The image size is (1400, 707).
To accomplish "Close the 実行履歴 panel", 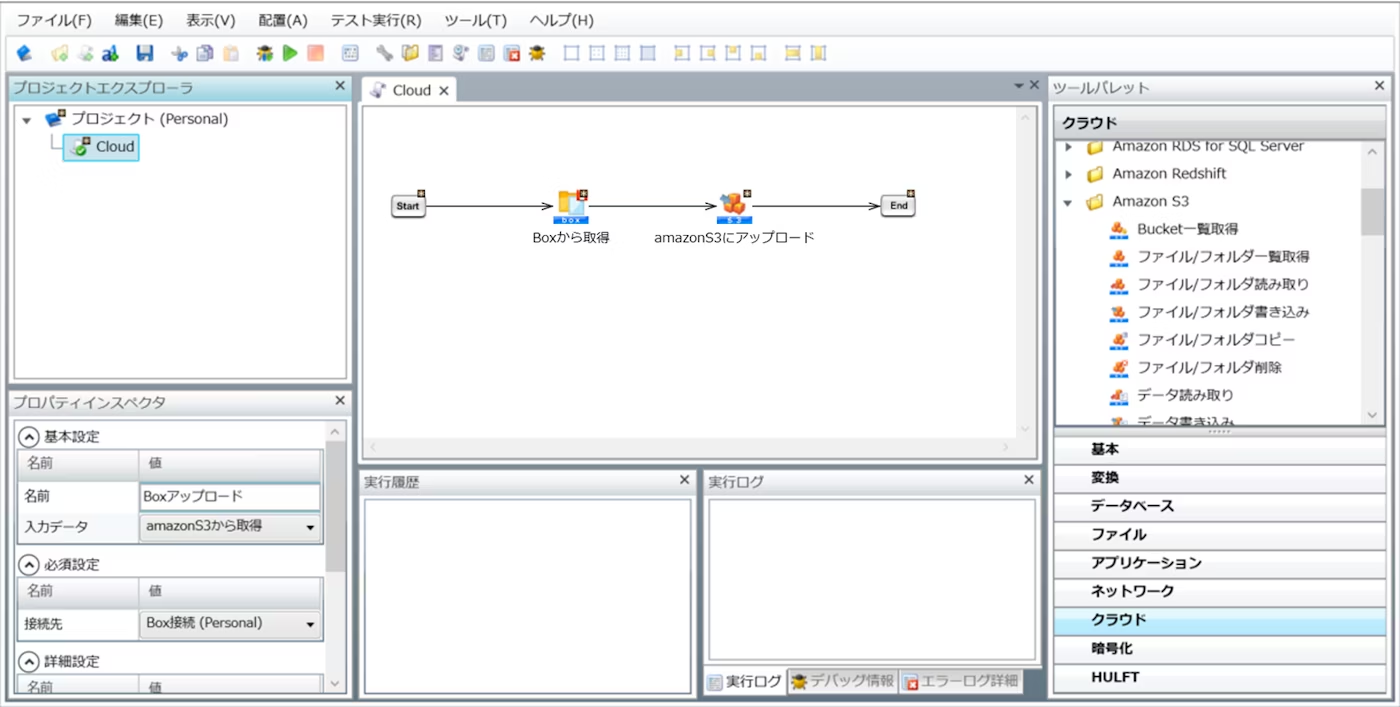I will click(x=684, y=481).
